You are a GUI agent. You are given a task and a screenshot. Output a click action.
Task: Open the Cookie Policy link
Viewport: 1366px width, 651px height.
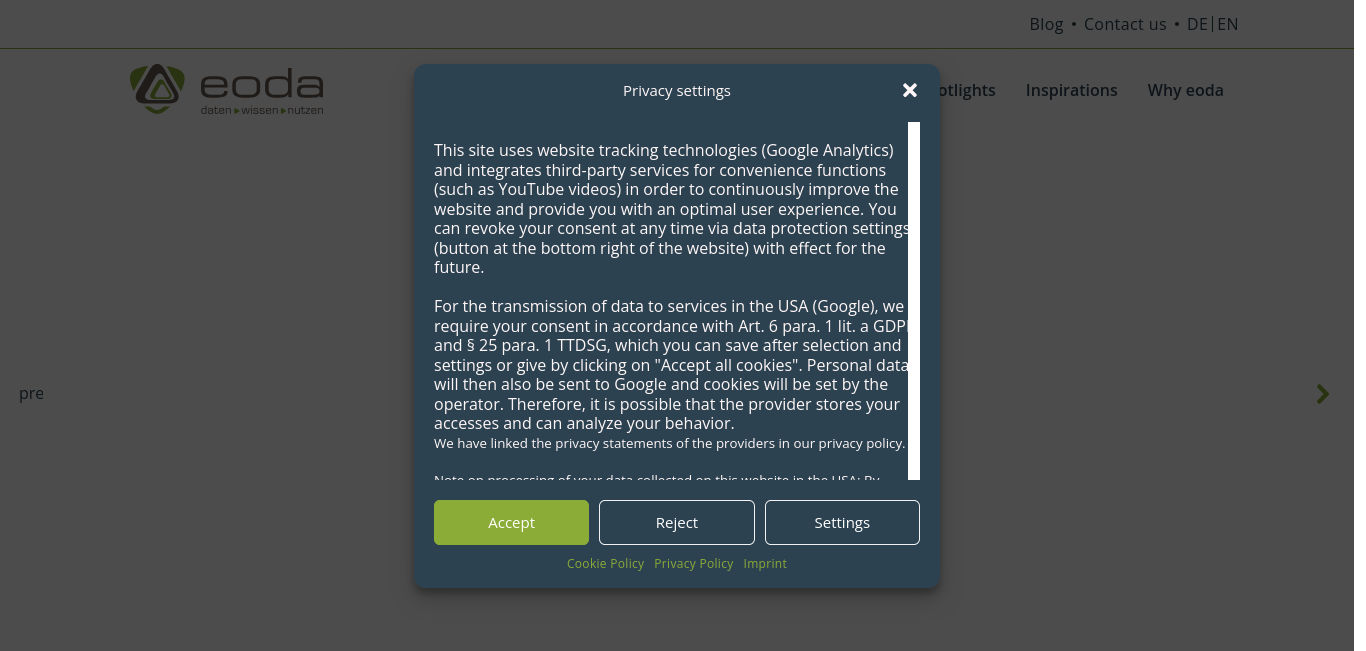pyautogui.click(x=605, y=564)
